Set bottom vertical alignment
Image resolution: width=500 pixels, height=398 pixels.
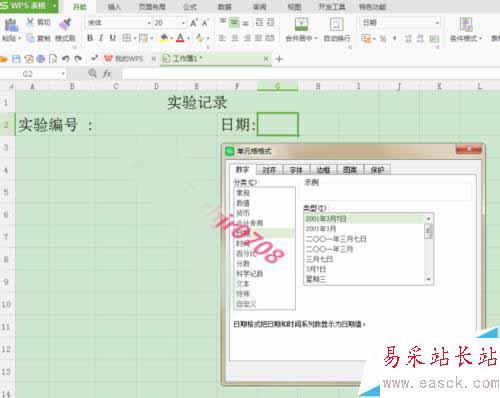coord(246,23)
